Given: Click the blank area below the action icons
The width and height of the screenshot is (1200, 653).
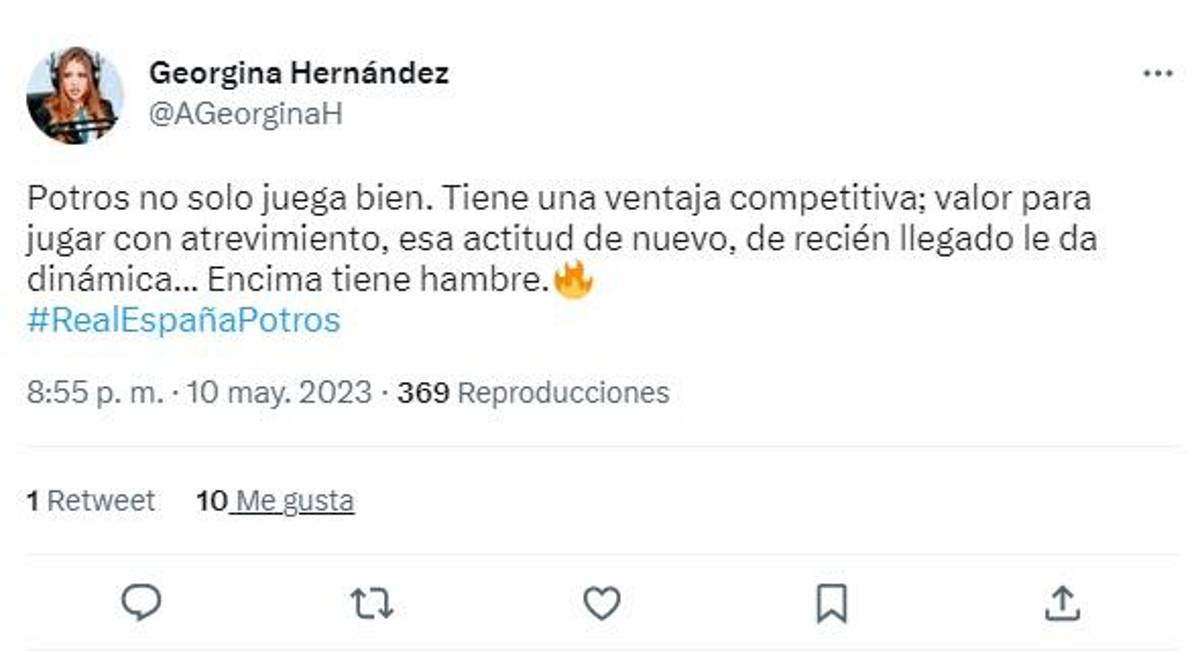Looking at the screenshot, I should (600, 645).
